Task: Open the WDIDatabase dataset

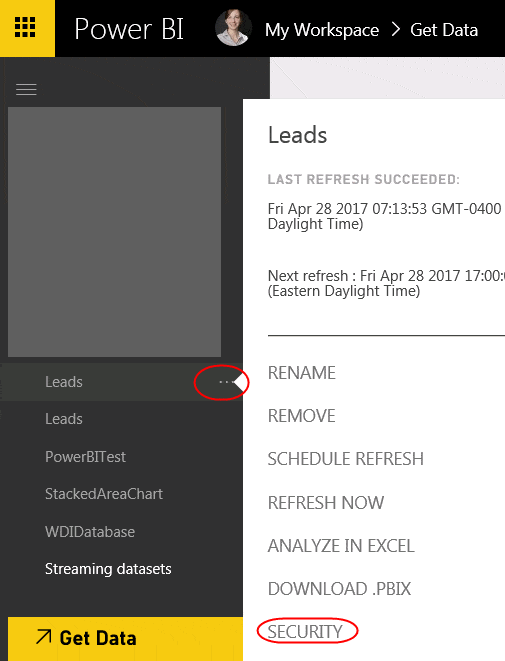Action: tap(90, 532)
